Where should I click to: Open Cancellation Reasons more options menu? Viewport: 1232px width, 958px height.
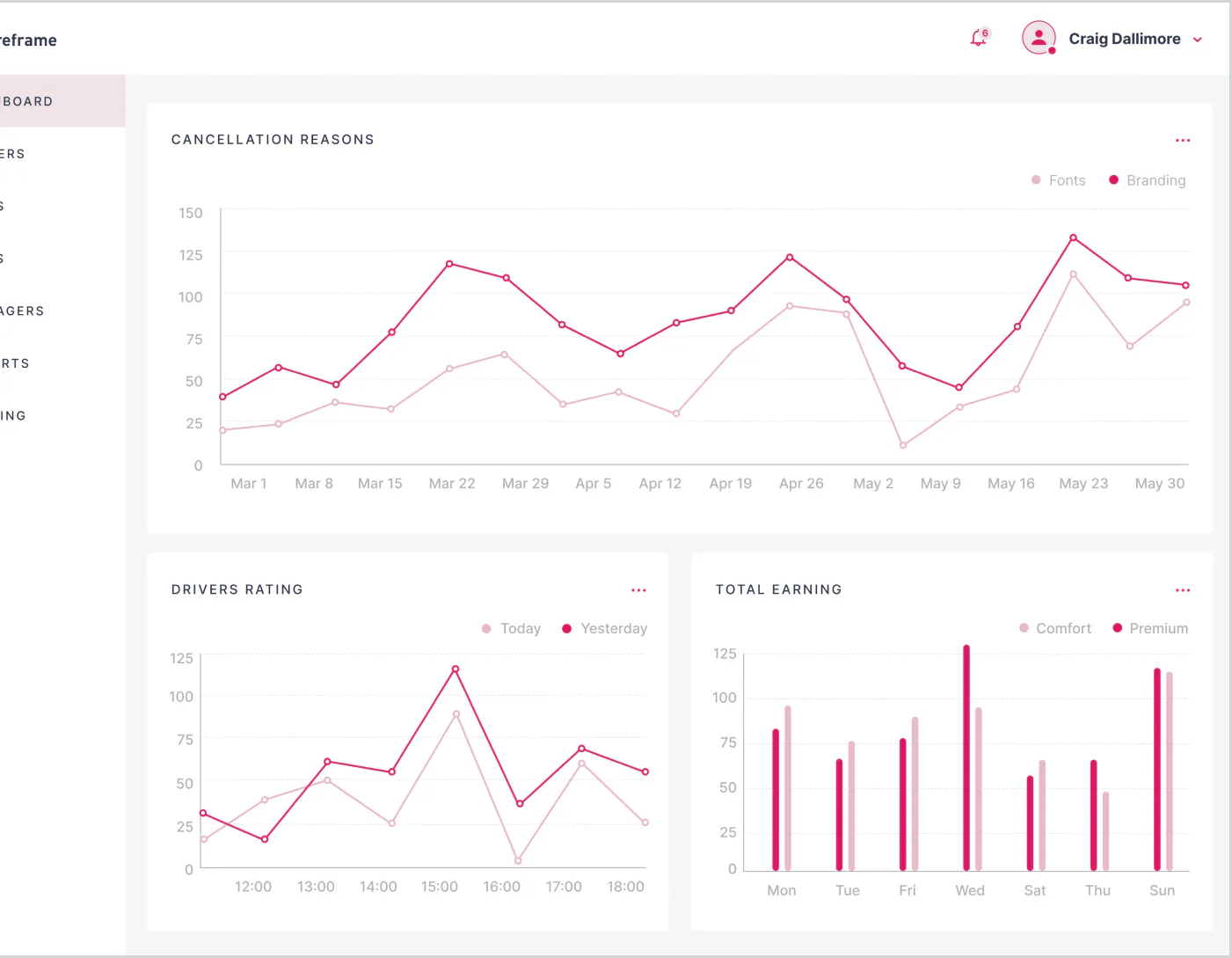pos(1183,141)
